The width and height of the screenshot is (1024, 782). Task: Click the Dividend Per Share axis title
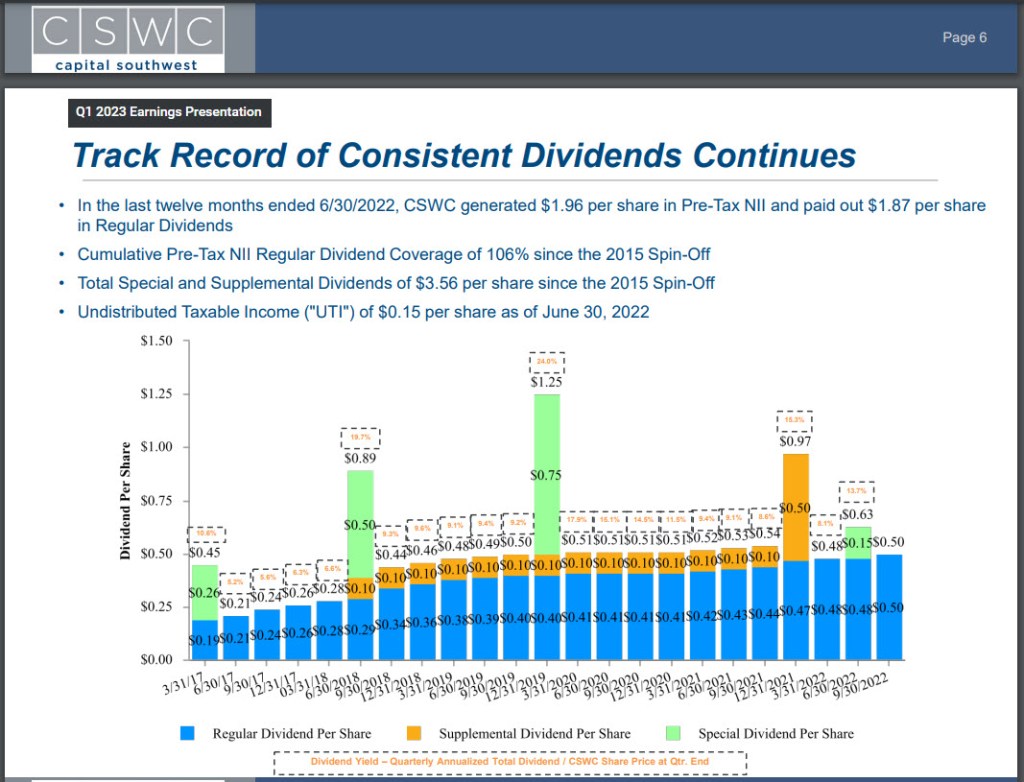click(x=127, y=500)
